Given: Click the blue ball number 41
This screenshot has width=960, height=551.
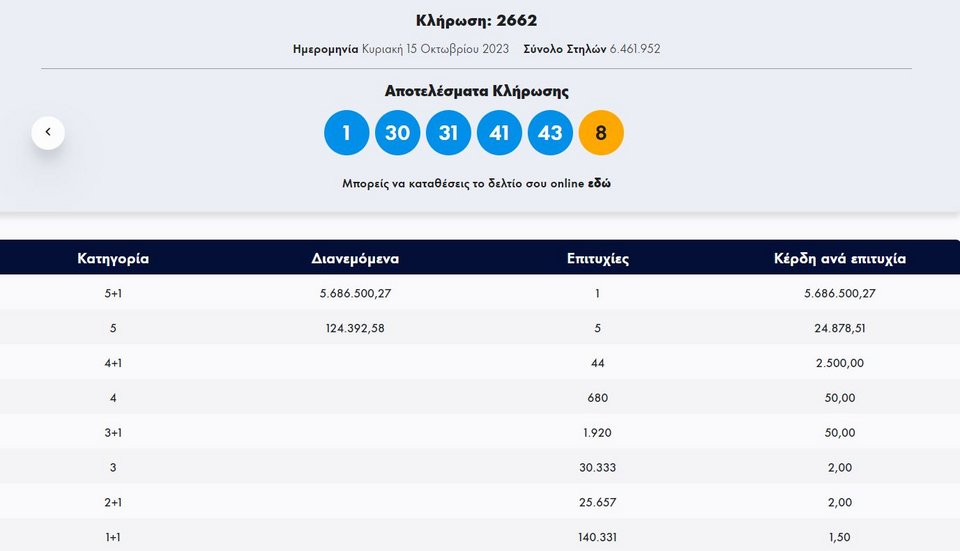Looking at the screenshot, I should [499, 133].
